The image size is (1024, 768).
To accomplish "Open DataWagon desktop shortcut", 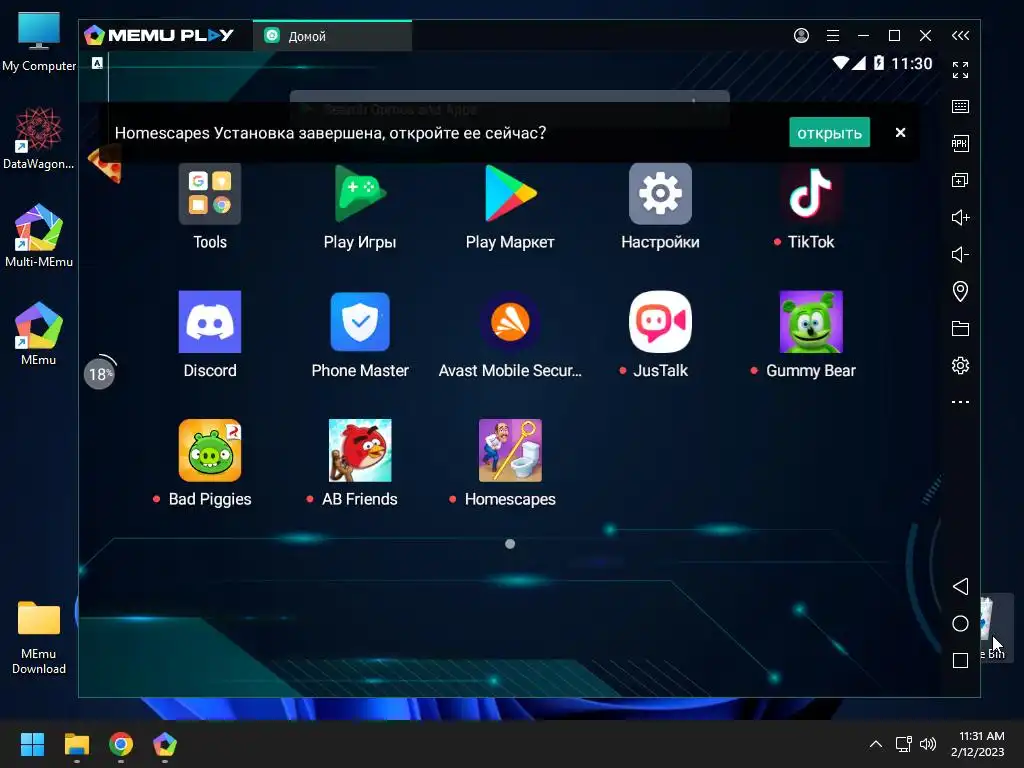I will (39, 138).
